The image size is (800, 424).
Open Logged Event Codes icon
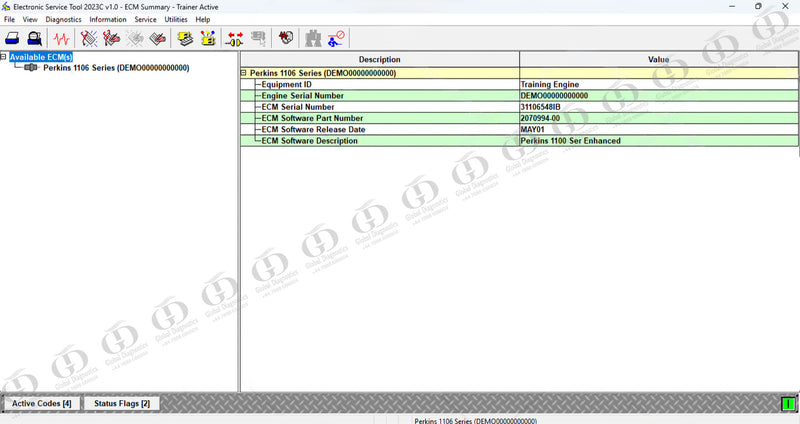158,38
